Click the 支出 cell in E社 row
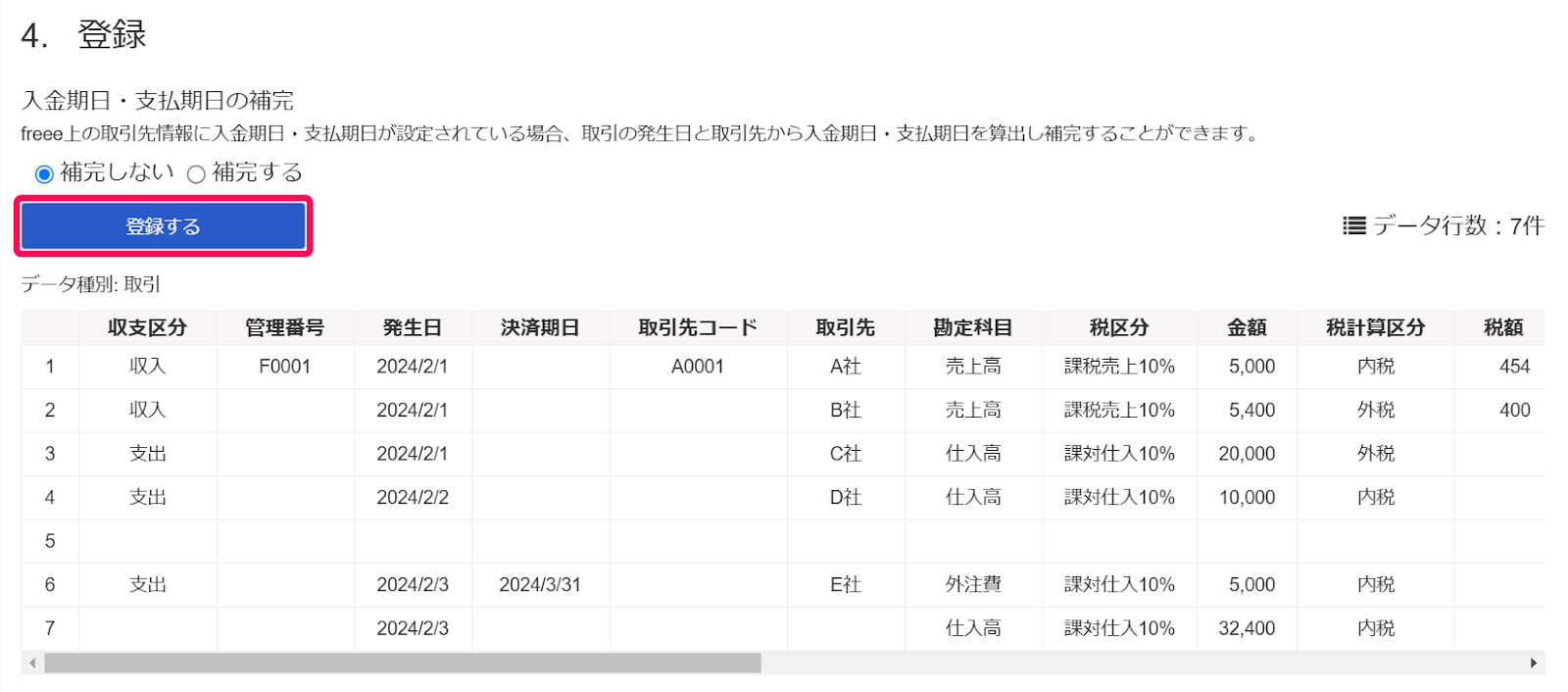Viewport: 1568px width, 692px height. pyautogui.click(x=148, y=585)
